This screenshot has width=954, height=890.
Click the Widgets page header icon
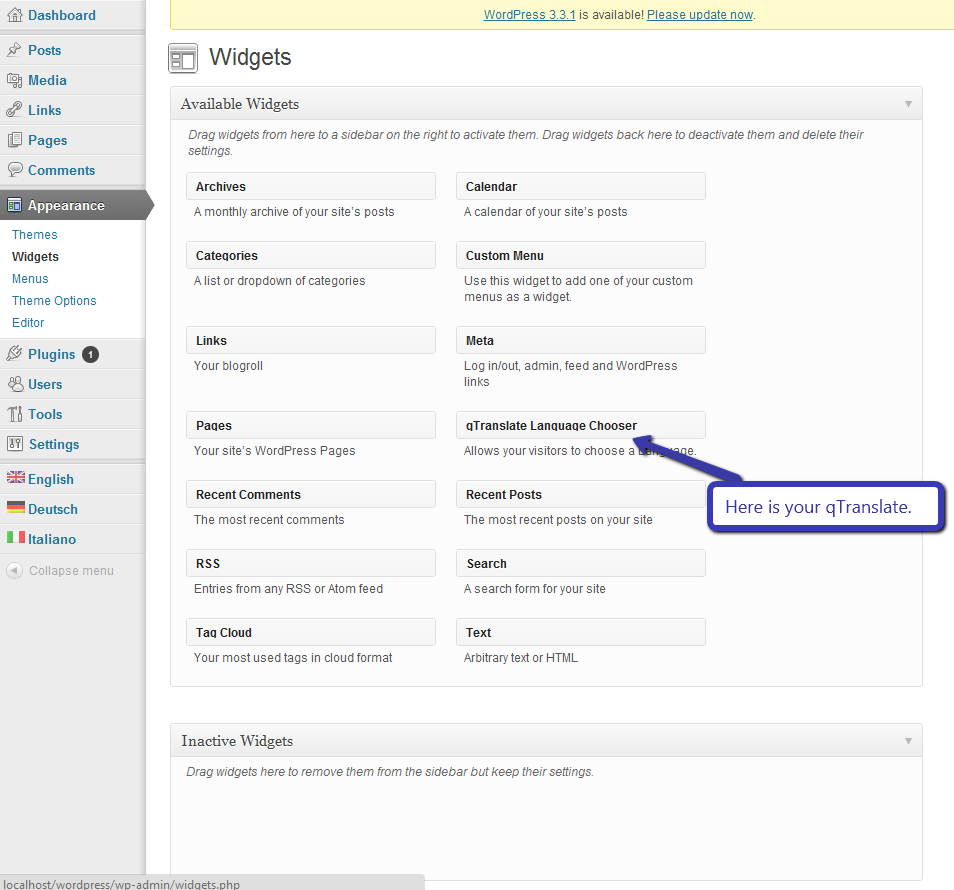[x=183, y=58]
